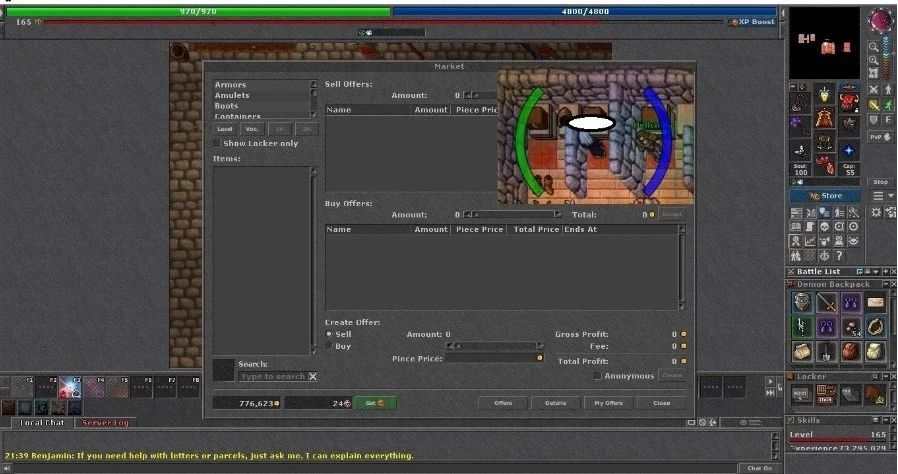Click the Details button
Image resolution: width=898 pixels, height=474 pixels.
click(555, 403)
